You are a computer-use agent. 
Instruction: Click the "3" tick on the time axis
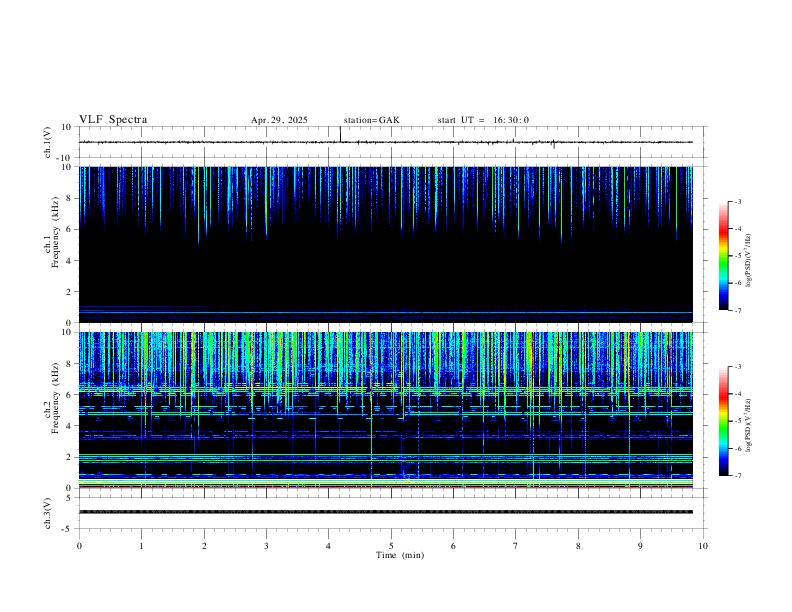point(266,546)
